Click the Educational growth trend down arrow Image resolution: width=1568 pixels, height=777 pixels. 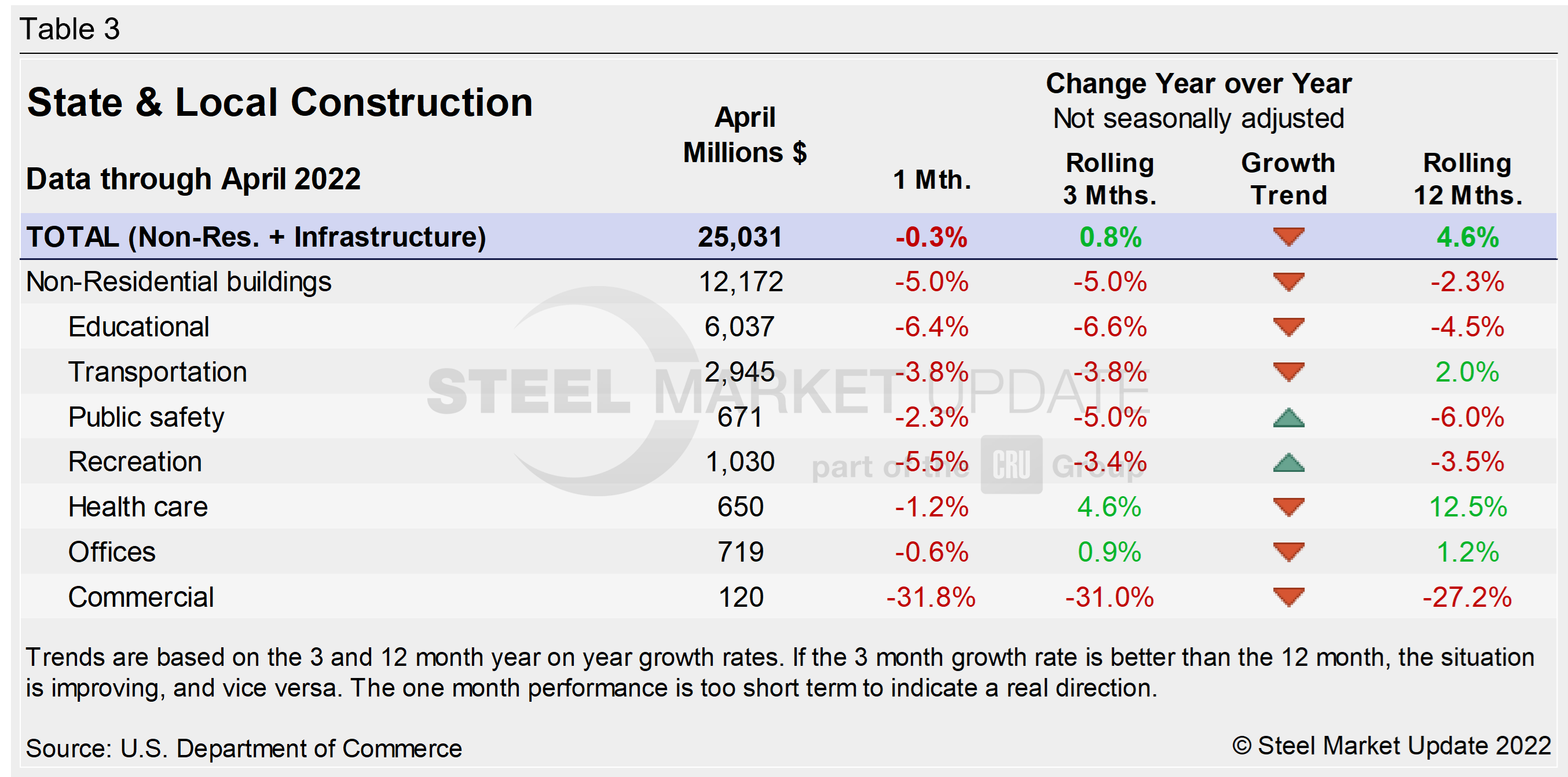1288,327
